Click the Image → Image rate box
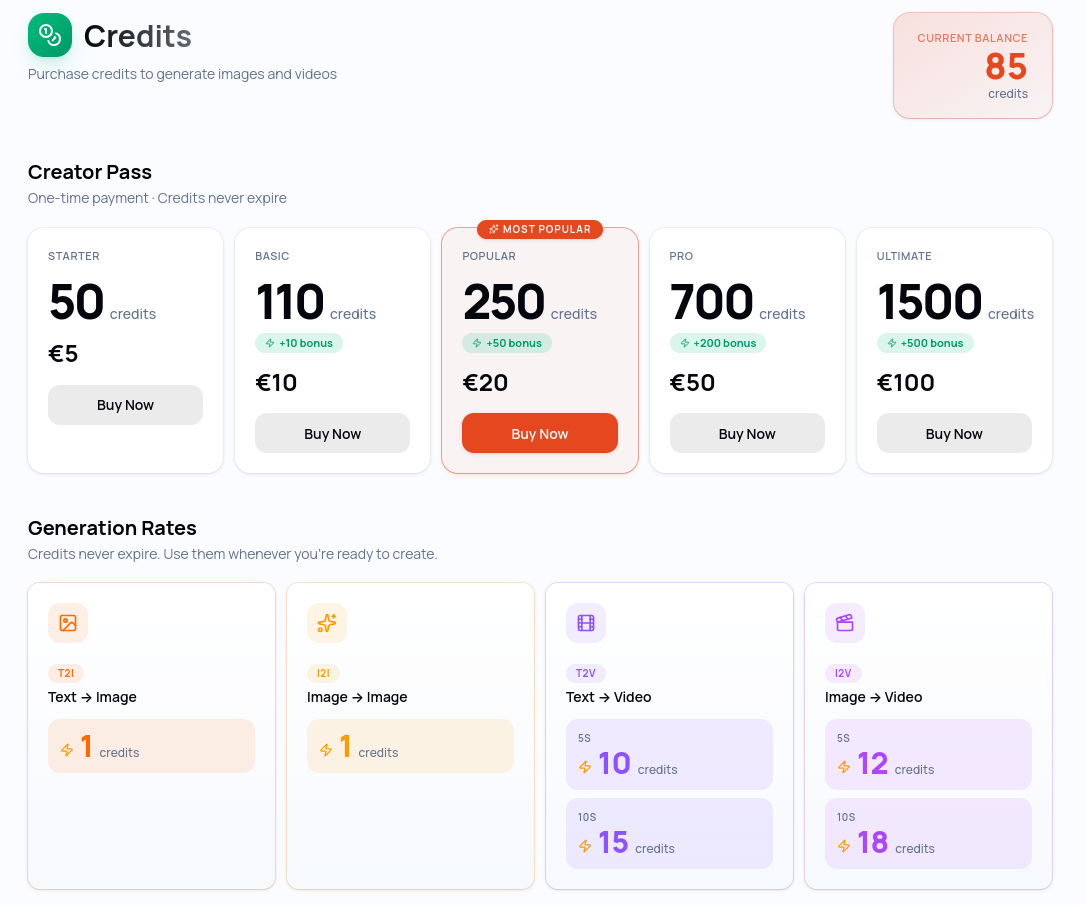This screenshot has height=905, width=1086. (411, 746)
